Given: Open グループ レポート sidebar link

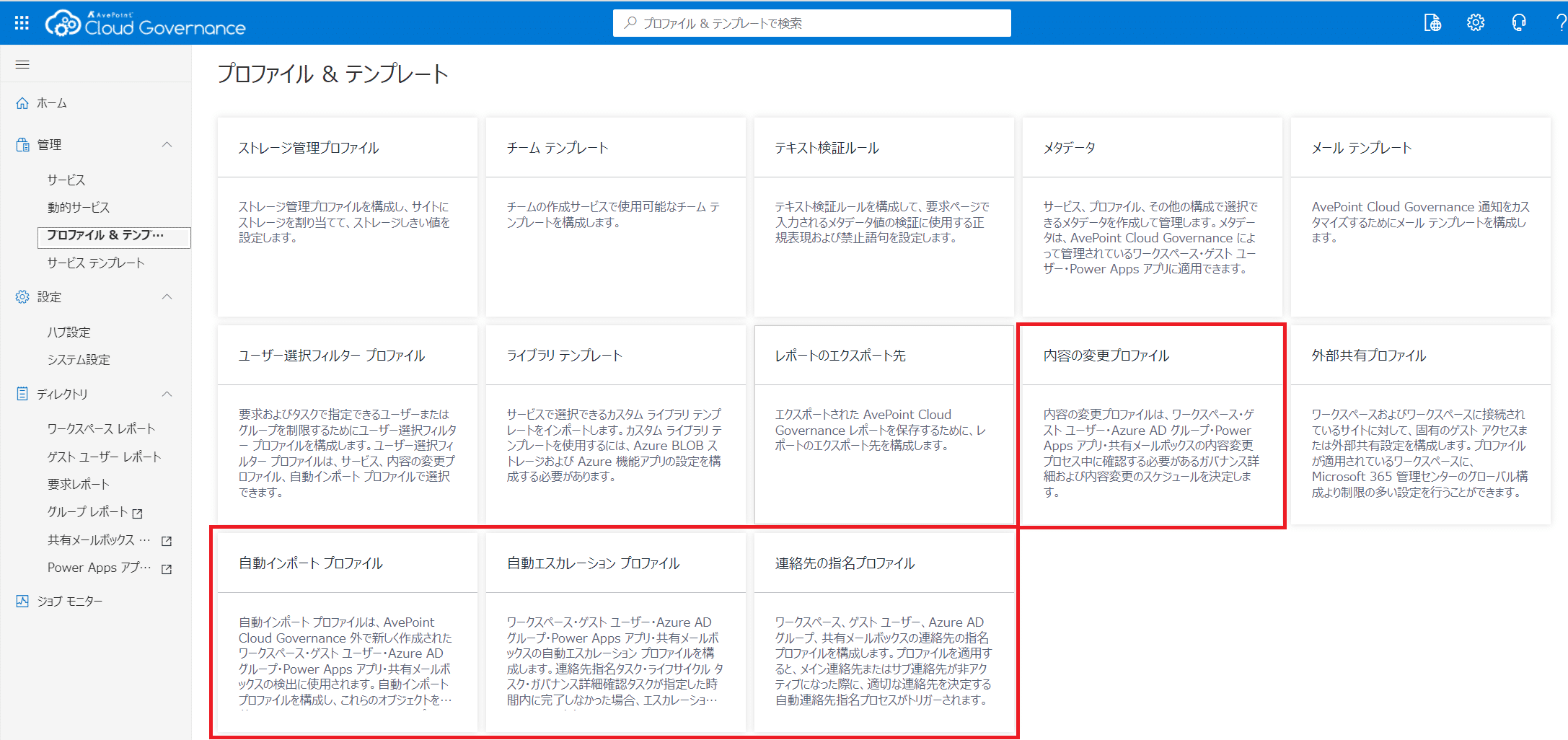Looking at the screenshot, I should [87, 512].
